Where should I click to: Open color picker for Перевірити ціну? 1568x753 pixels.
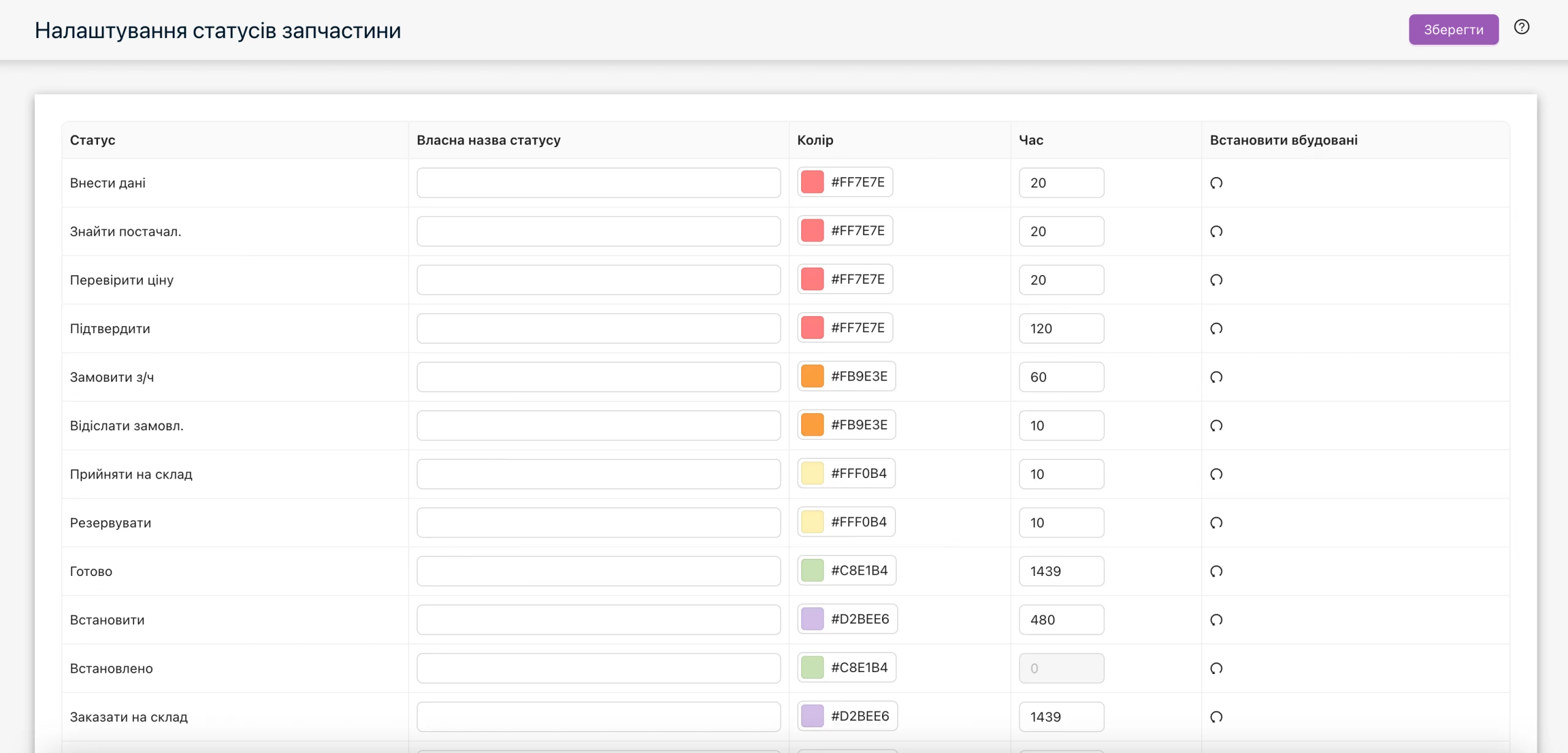click(845, 279)
